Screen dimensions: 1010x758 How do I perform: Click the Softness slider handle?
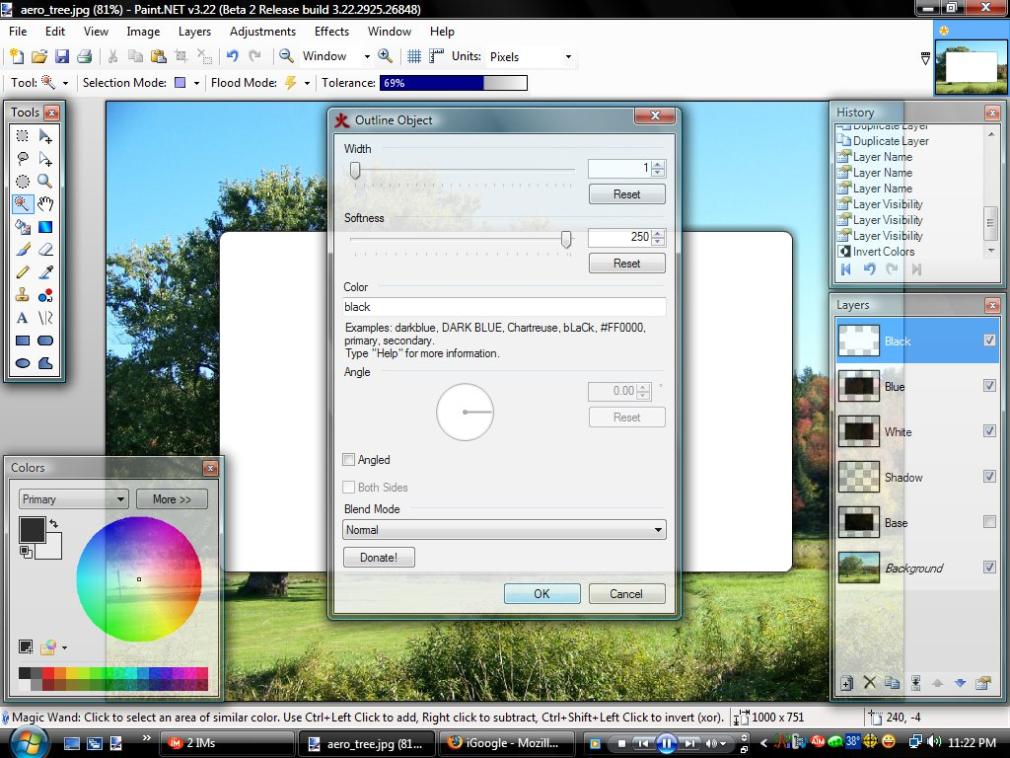point(566,239)
